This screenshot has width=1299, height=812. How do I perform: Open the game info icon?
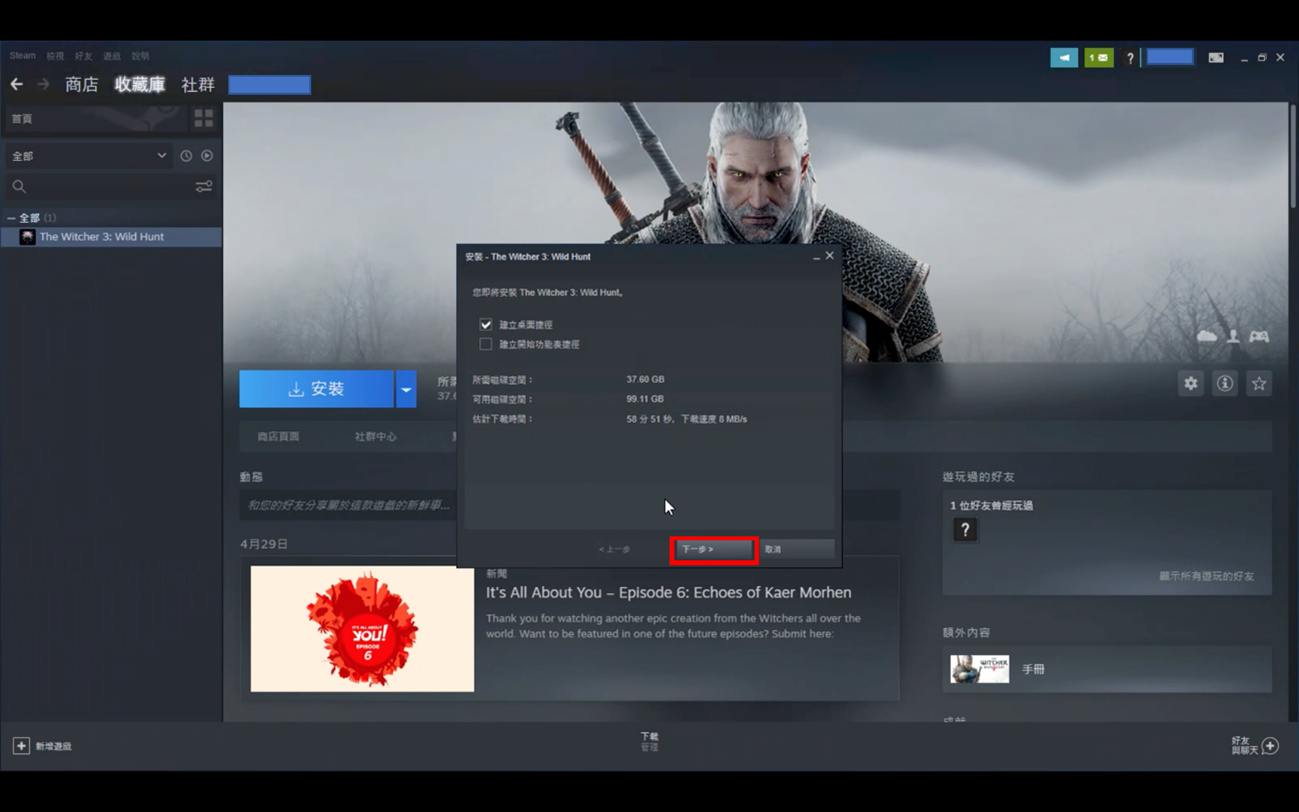click(x=1224, y=384)
